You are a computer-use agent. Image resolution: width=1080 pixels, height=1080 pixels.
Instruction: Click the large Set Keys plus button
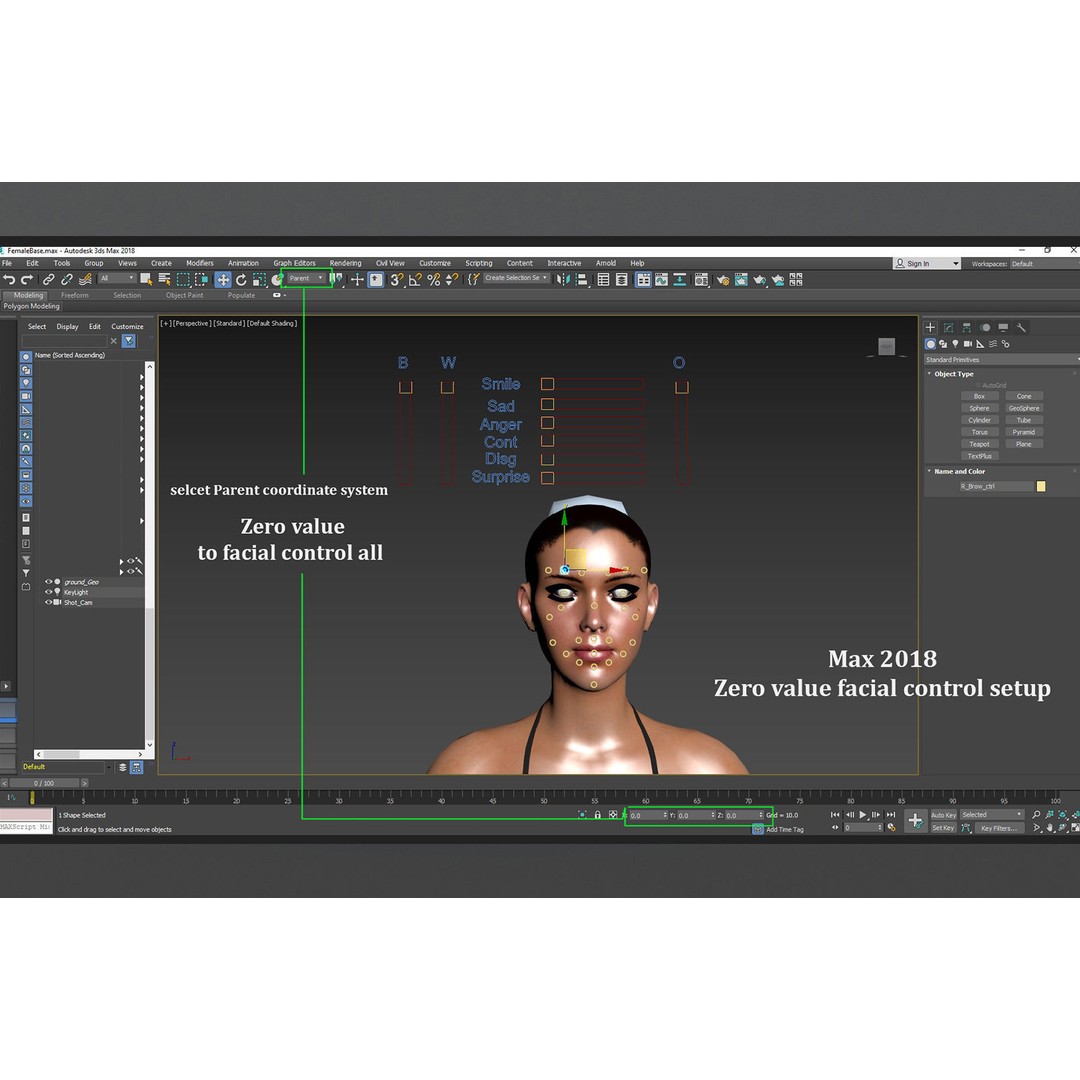click(x=915, y=820)
